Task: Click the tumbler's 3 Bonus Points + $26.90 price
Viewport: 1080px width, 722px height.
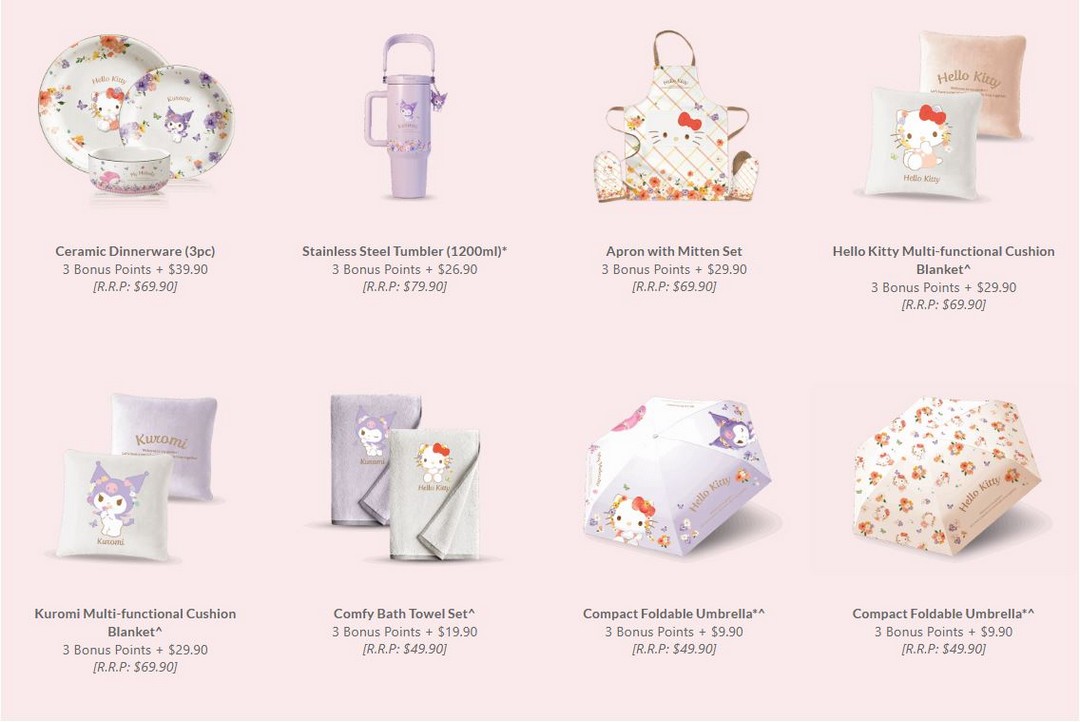Action: tap(404, 269)
